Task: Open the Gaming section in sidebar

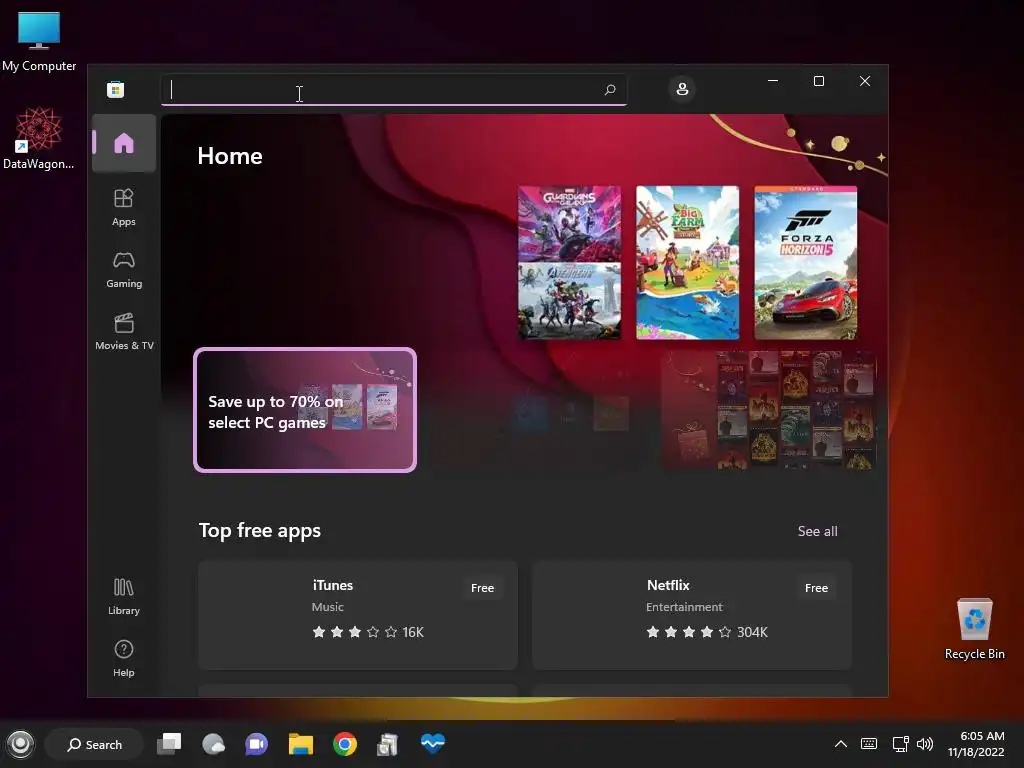Action: pos(123,270)
